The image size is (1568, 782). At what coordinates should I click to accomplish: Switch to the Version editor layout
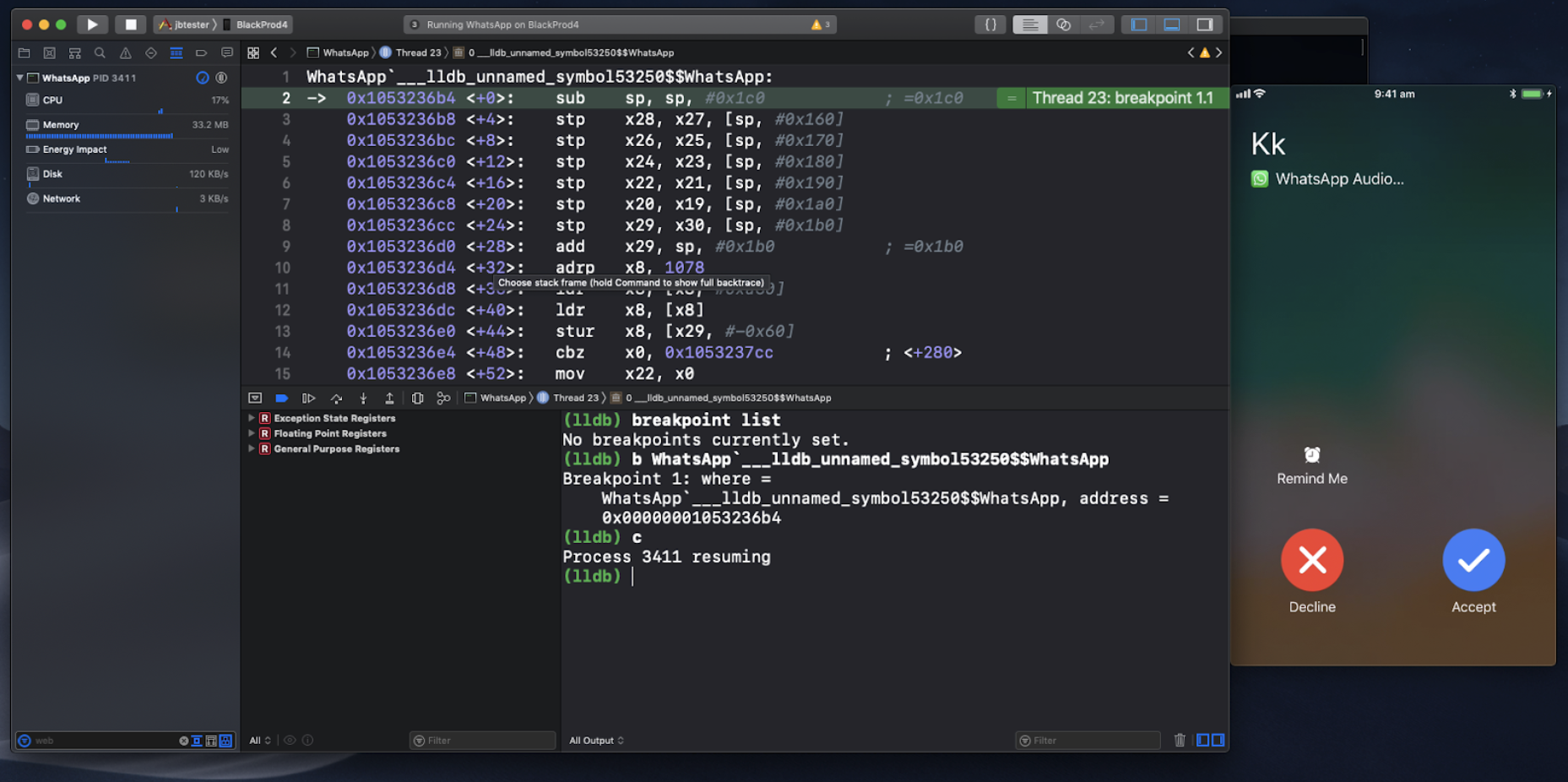[x=1096, y=24]
